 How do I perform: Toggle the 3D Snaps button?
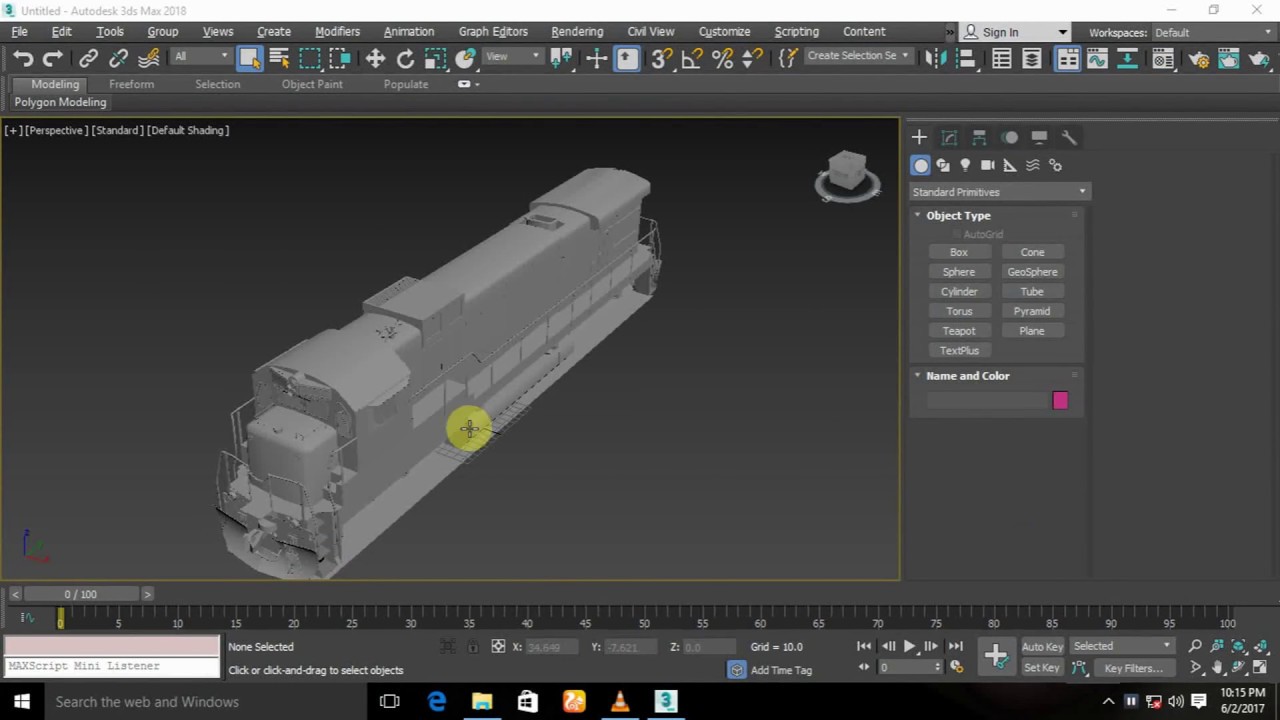click(661, 59)
